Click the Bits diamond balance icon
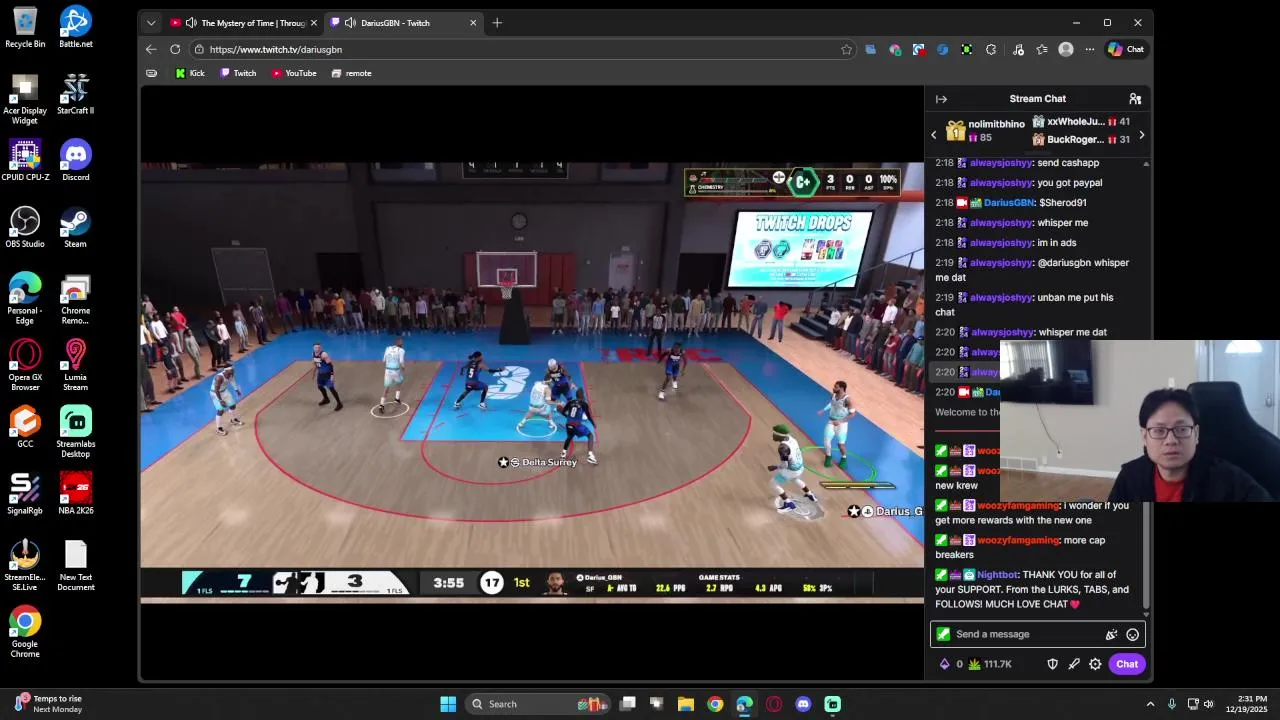The height and width of the screenshot is (720, 1280). pos(945,664)
